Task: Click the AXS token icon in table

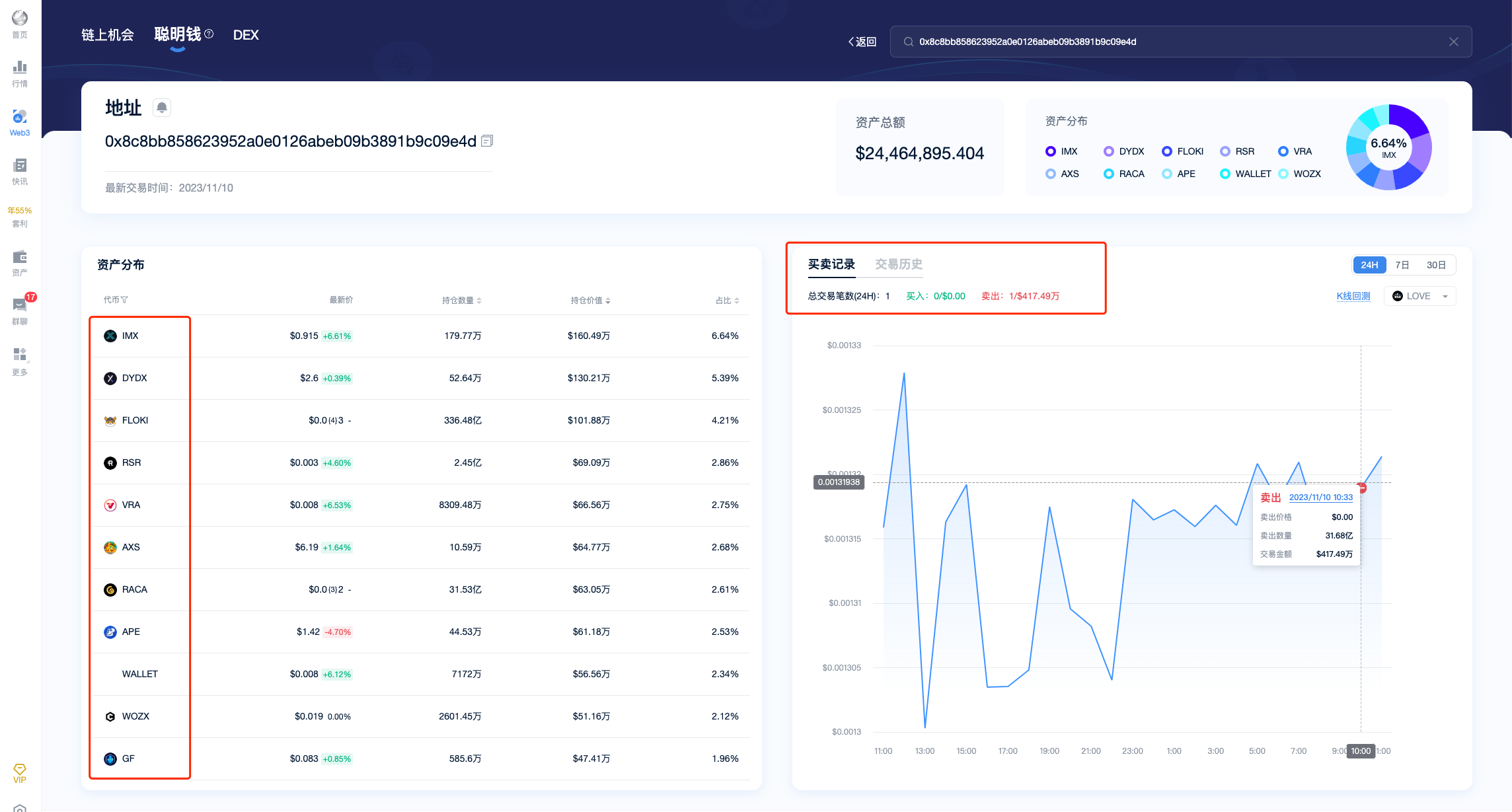Action: tap(110, 547)
